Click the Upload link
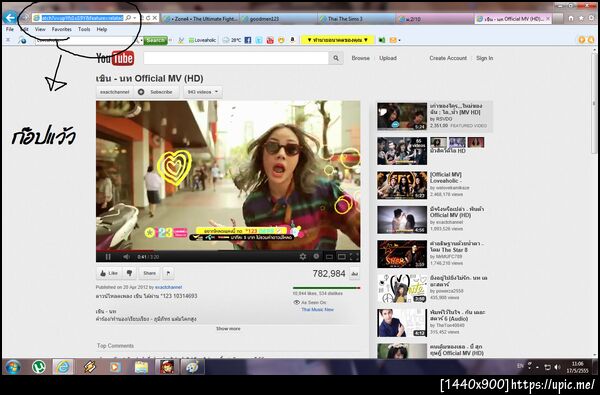The height and width of the screenshot is (395, 600). point(388,58)
